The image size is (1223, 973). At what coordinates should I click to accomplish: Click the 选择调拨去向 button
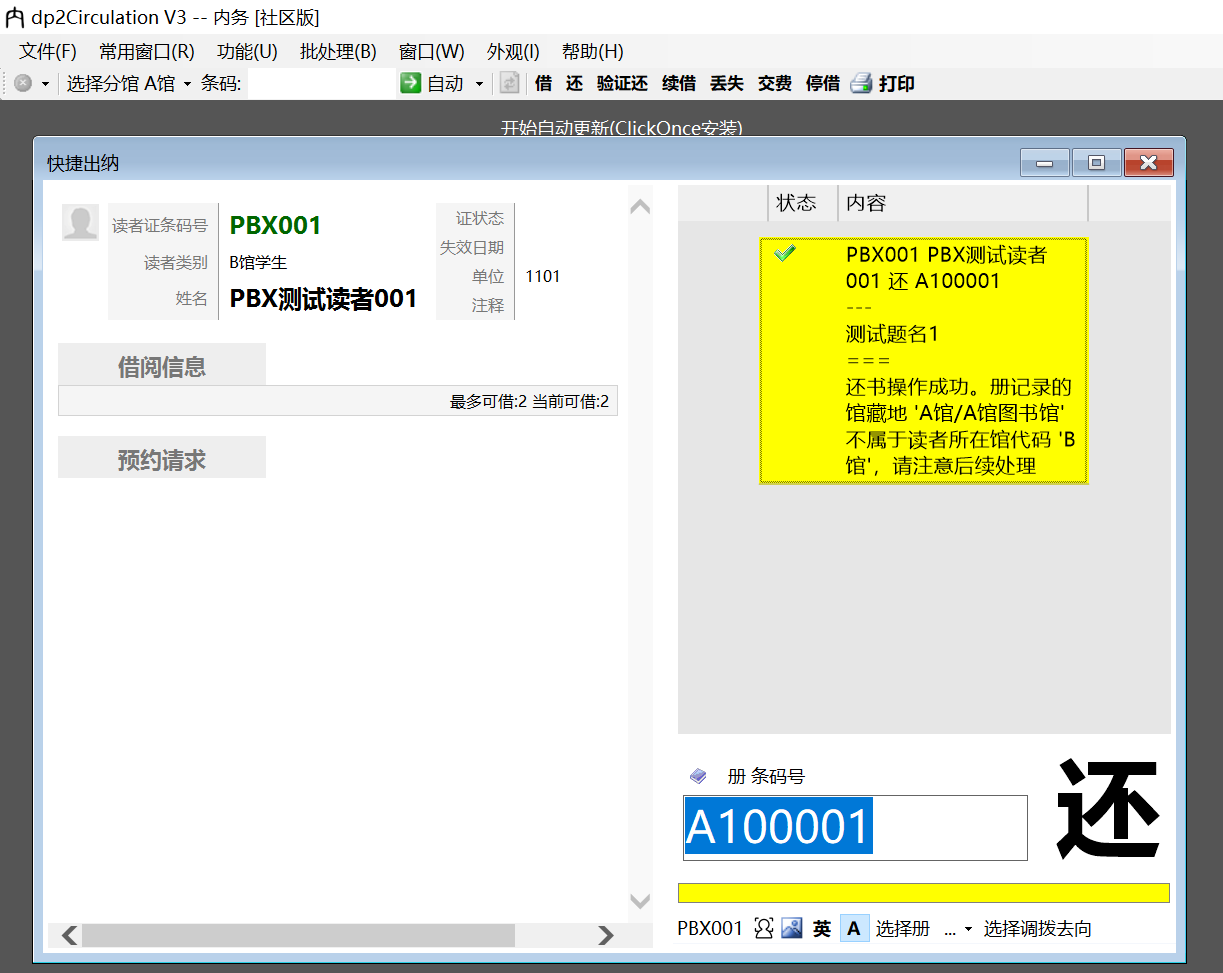(1038, 929)
